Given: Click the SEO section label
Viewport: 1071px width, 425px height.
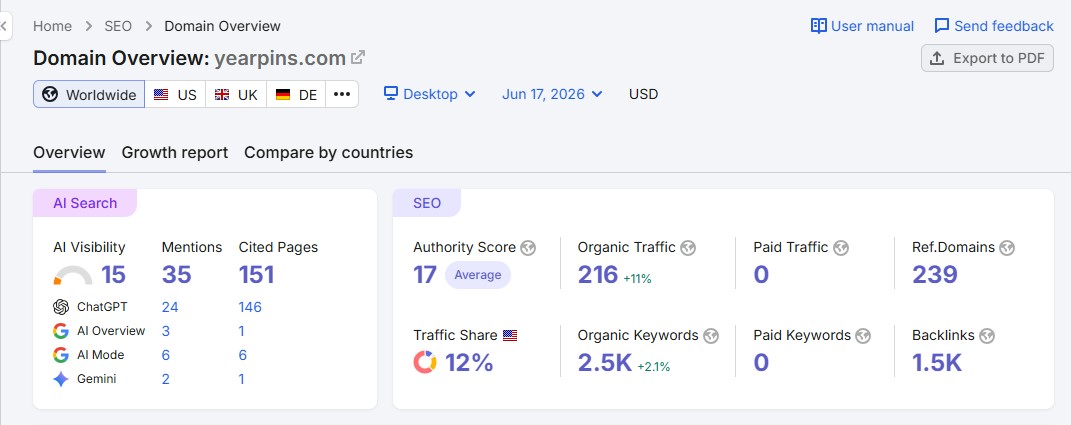Looking at the screenshot, I should pos(427,203).
